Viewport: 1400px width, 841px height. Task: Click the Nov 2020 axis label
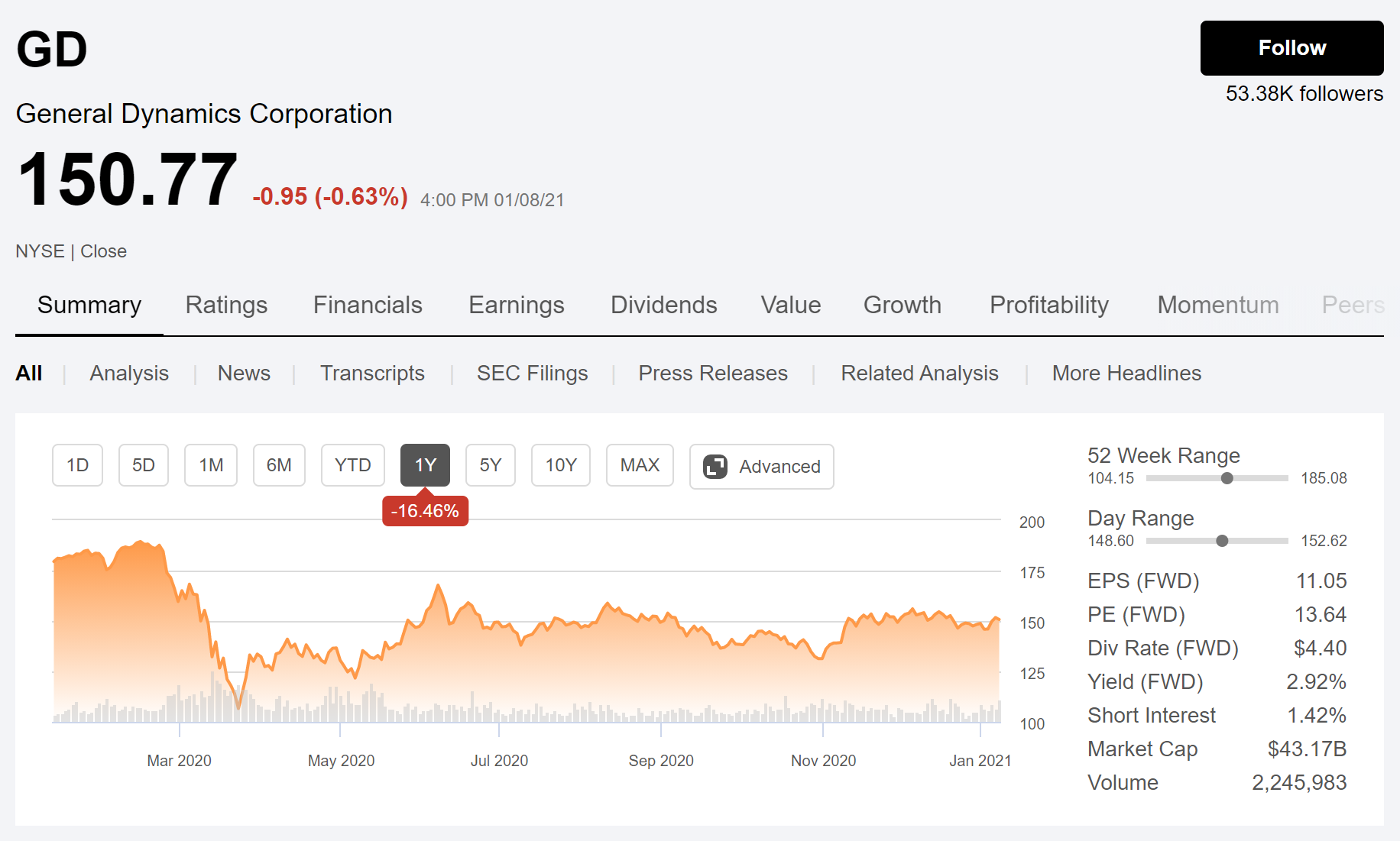click(x=823, y=761)
